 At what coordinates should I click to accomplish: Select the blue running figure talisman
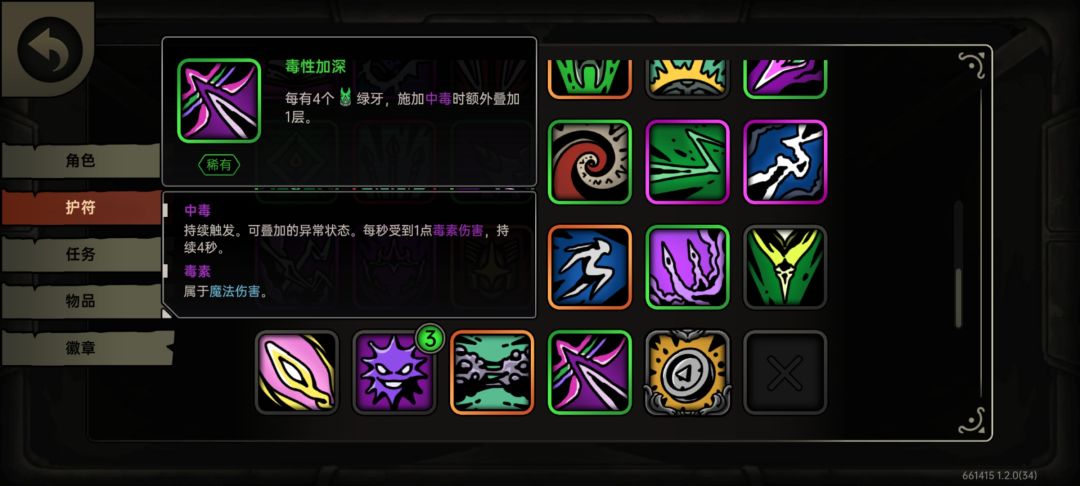coord(590,267)
